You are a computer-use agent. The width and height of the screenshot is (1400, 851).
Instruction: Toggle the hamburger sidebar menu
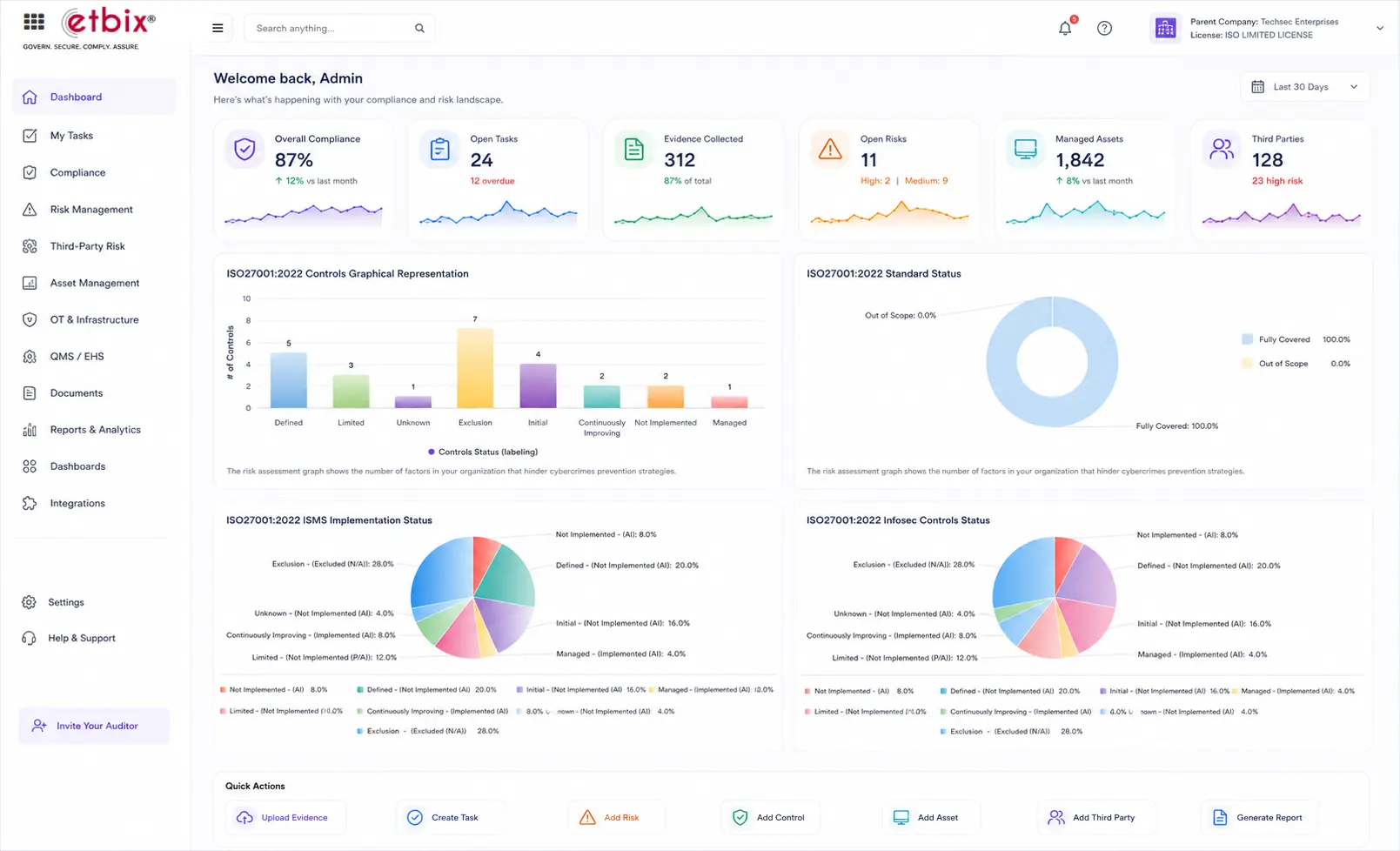tap(218, 28)
